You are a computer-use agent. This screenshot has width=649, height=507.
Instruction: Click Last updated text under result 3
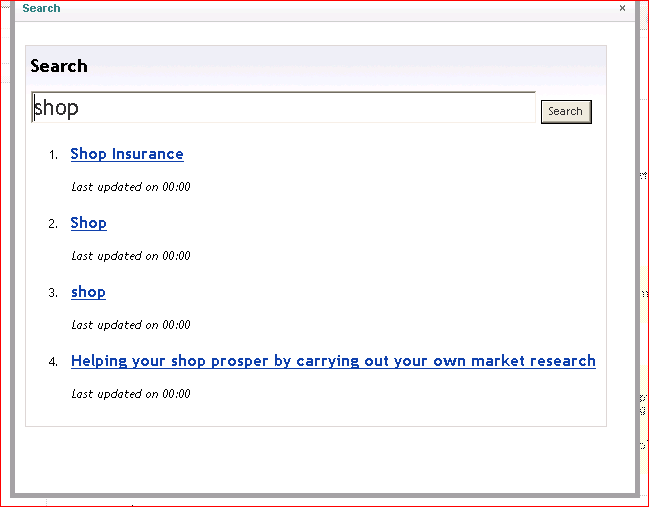(x=131, y=325)
